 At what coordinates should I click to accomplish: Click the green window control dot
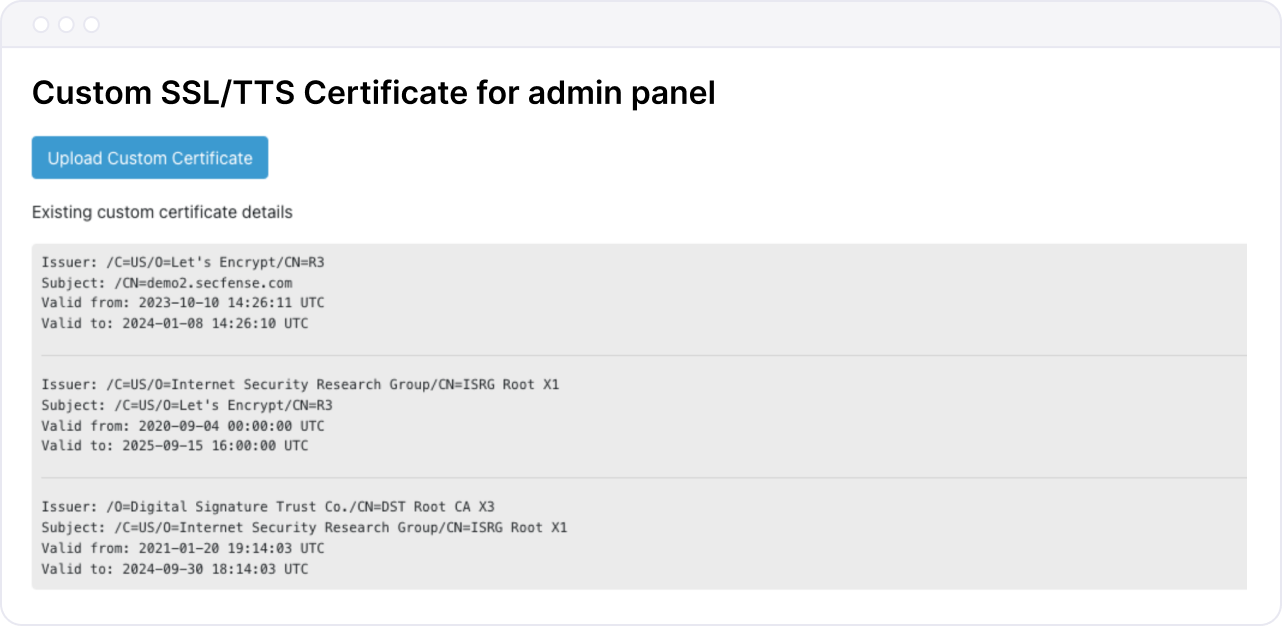tap(92, 24)
